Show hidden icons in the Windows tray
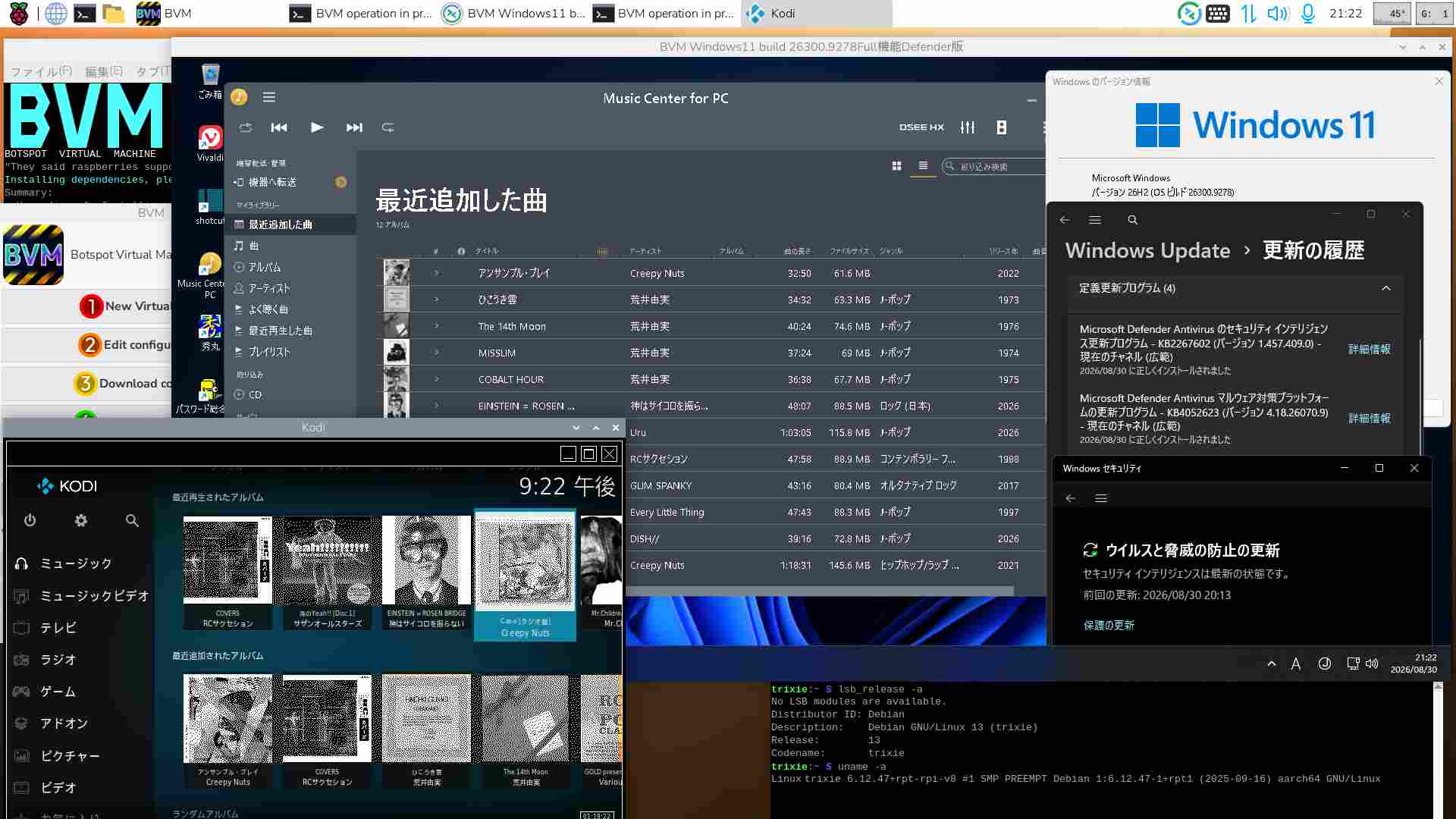 [1272, 664]
